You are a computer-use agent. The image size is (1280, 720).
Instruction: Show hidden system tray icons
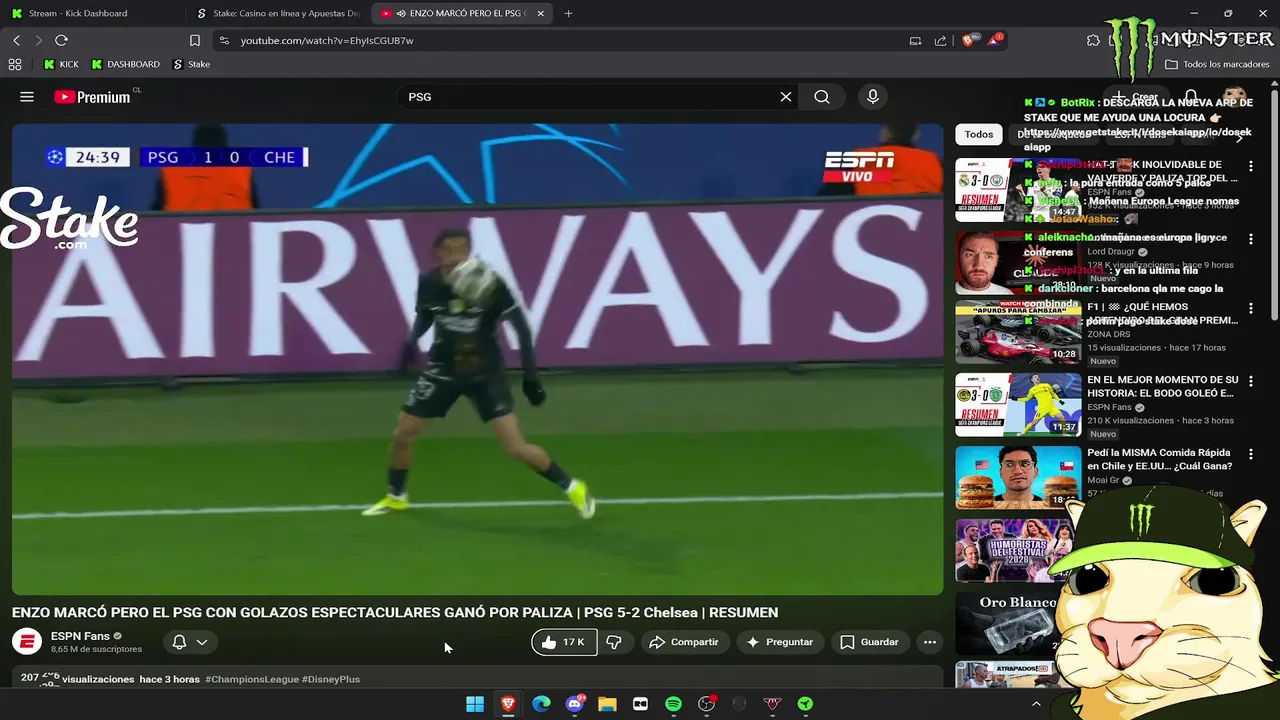click(x=1036, y=704)
